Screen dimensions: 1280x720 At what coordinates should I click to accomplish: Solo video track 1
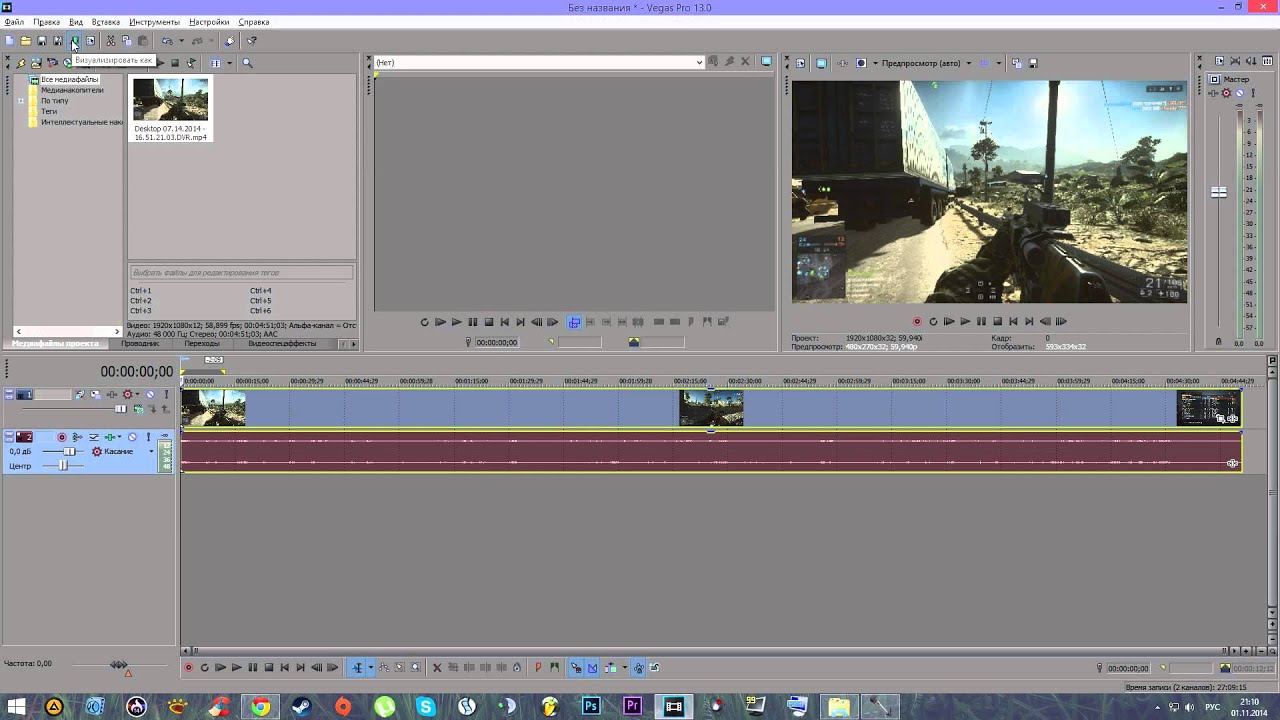[167, 394]
